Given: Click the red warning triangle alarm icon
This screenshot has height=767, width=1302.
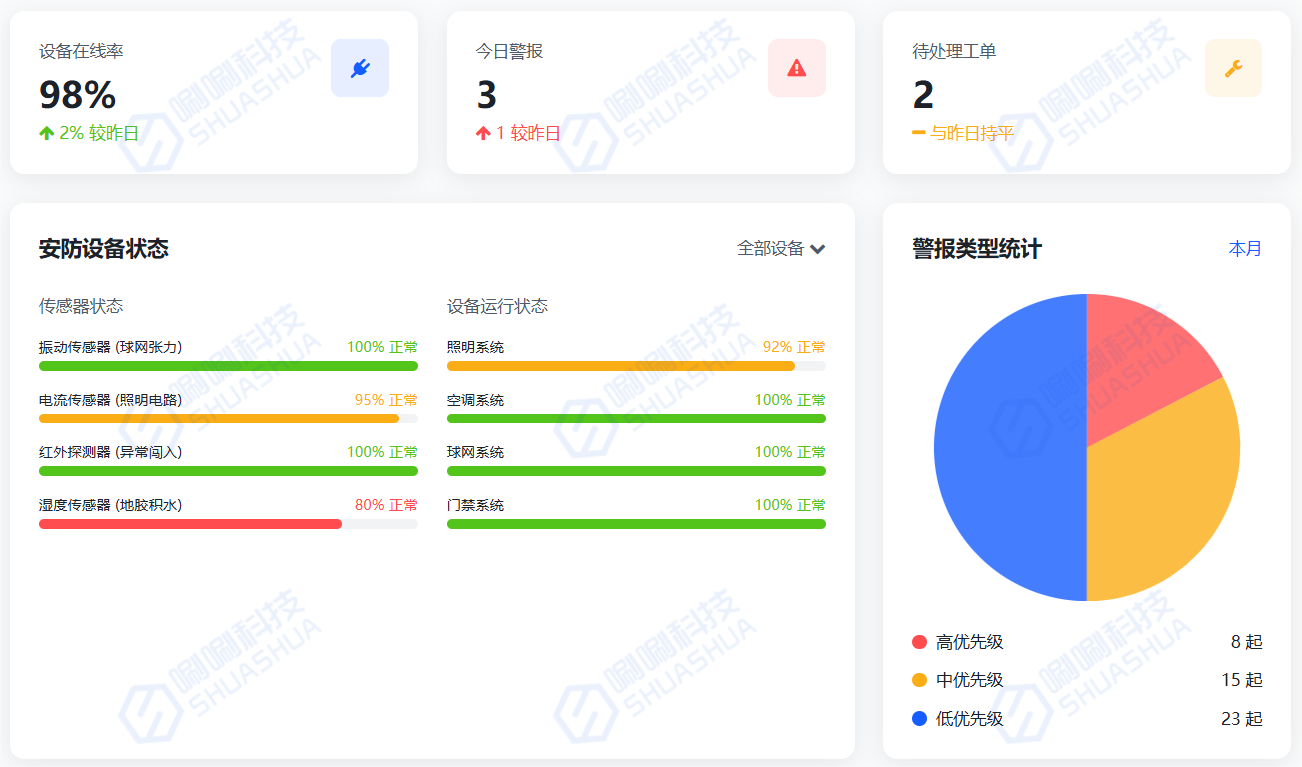Looking at the screenshot, I should pyautogui.click(x=796, y=68).
